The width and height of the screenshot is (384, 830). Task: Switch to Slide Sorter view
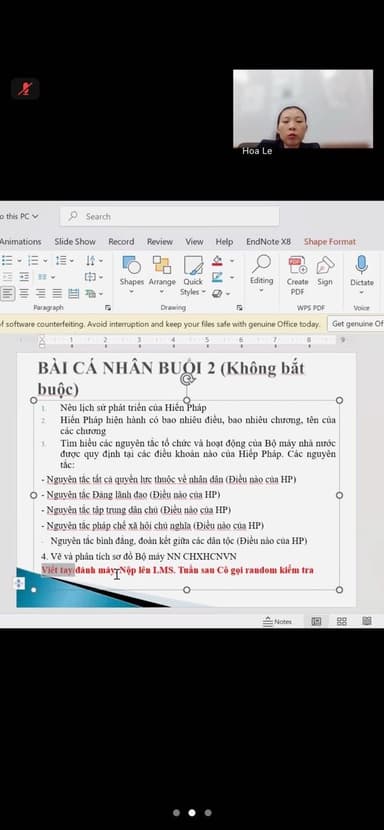[x=342, y=621]
